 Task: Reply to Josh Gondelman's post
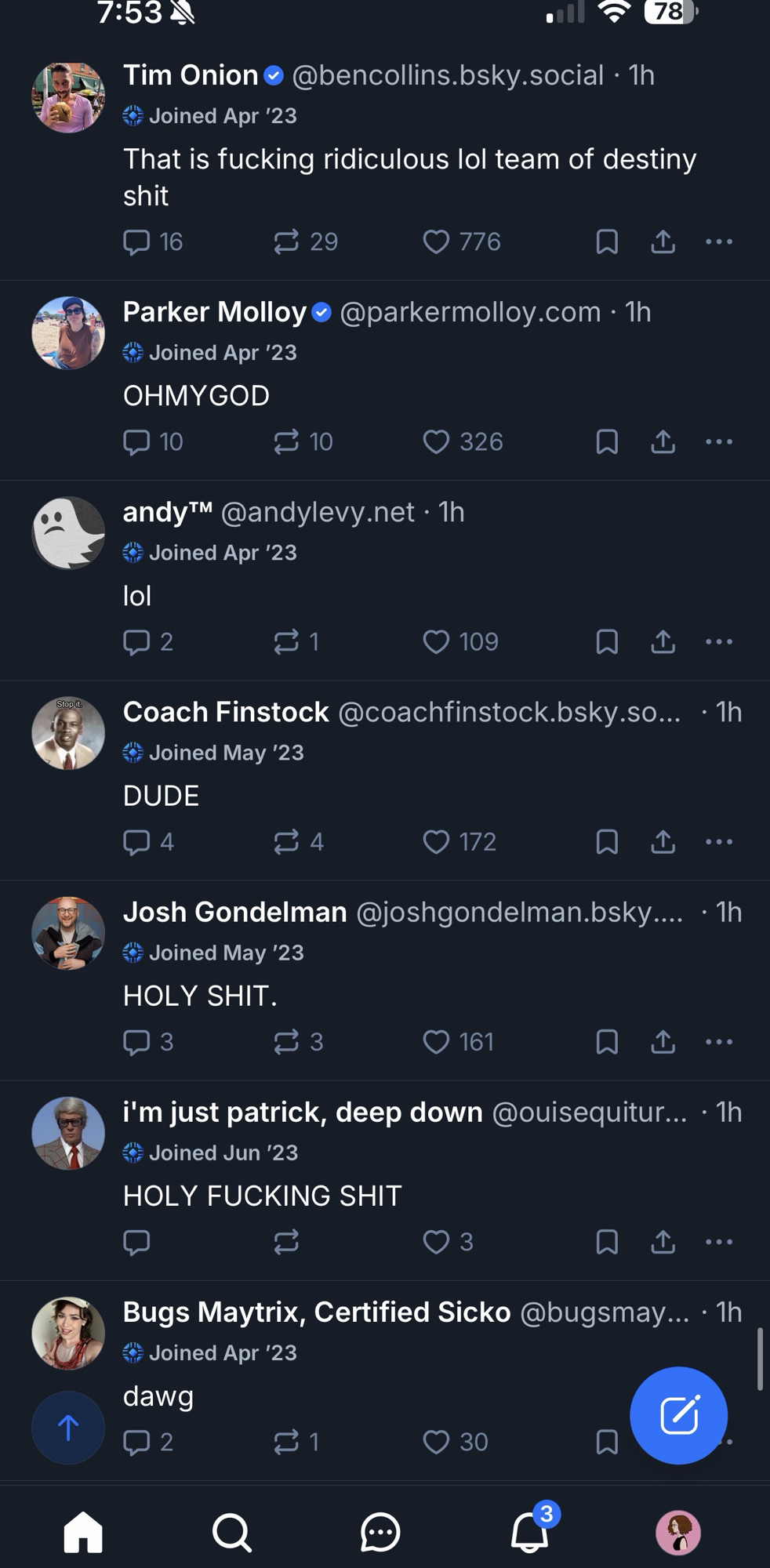pyautogui.click(x=136, y=1042)
